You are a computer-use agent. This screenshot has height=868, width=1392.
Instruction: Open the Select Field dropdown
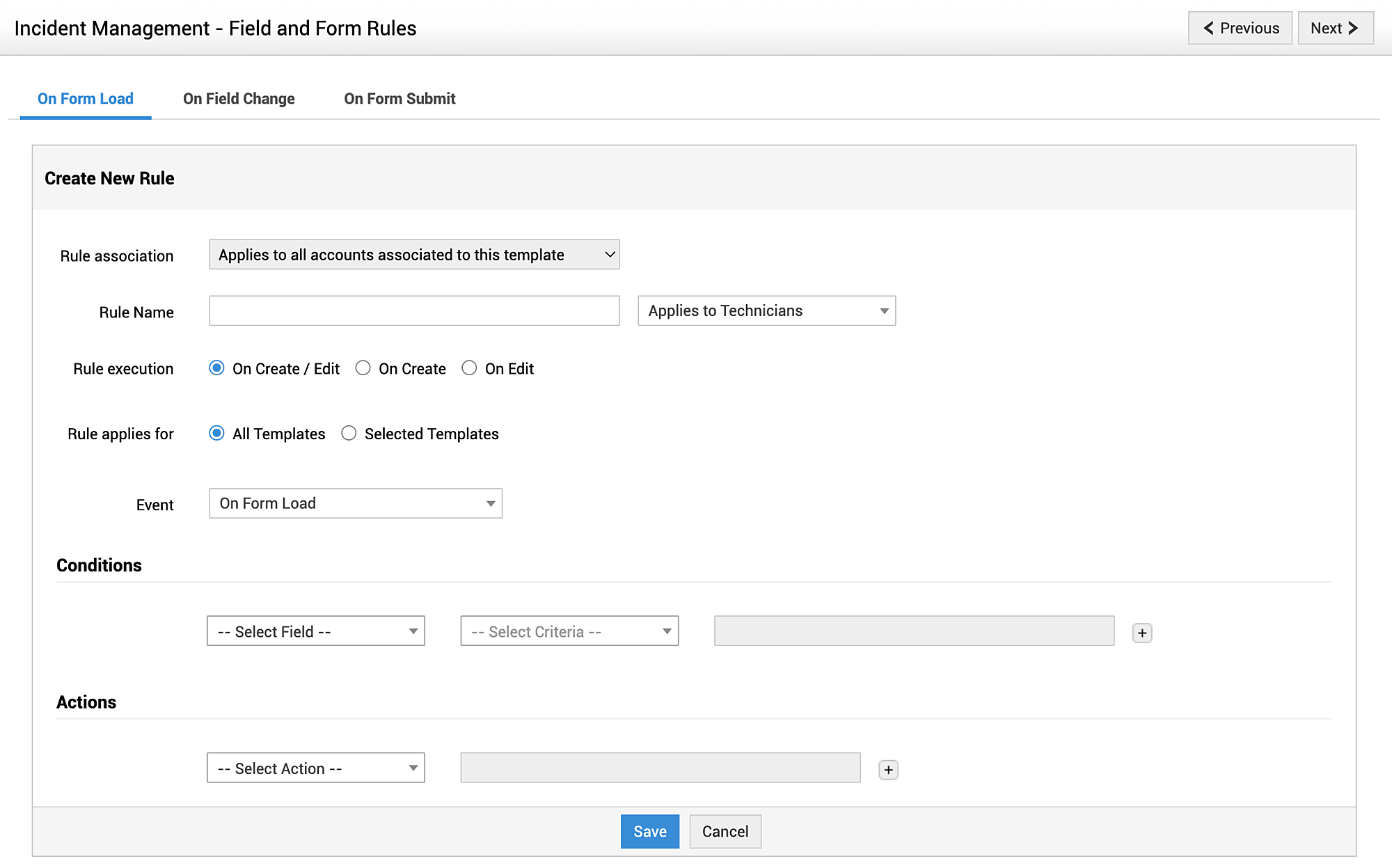315,631
